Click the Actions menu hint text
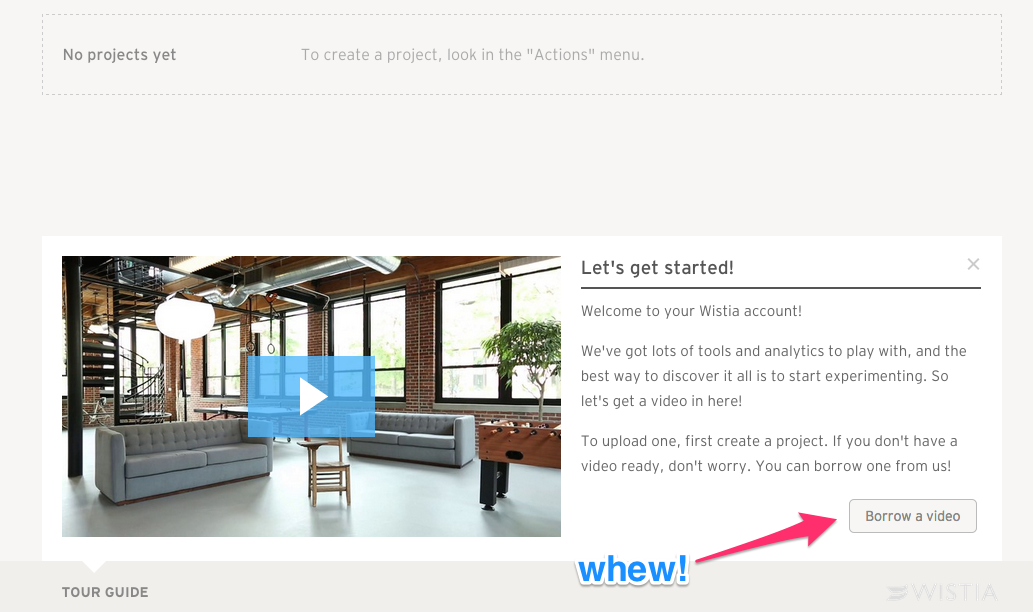 [x=472, y=55]
